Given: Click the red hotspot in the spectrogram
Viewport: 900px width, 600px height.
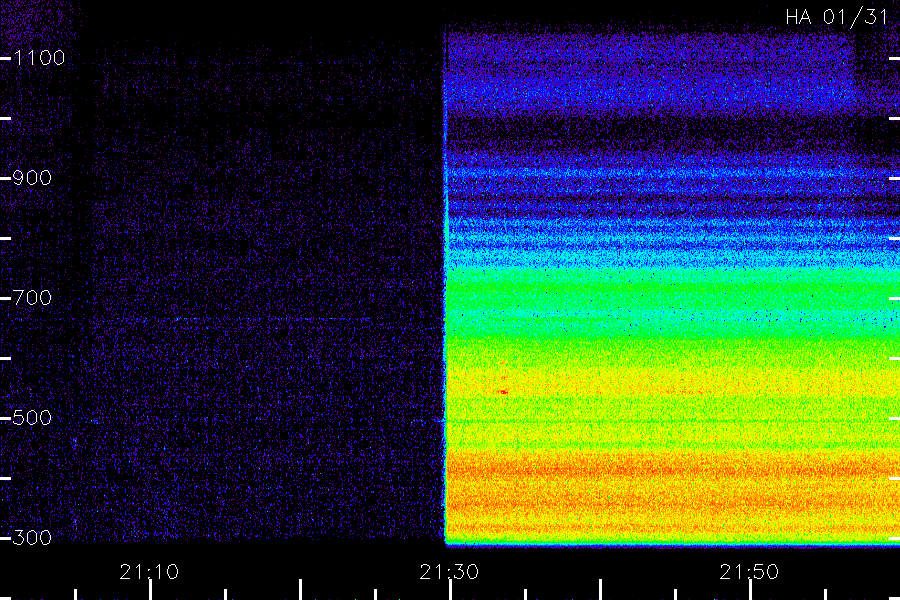Looking at the screenshot, I should [x=503, y=392].
